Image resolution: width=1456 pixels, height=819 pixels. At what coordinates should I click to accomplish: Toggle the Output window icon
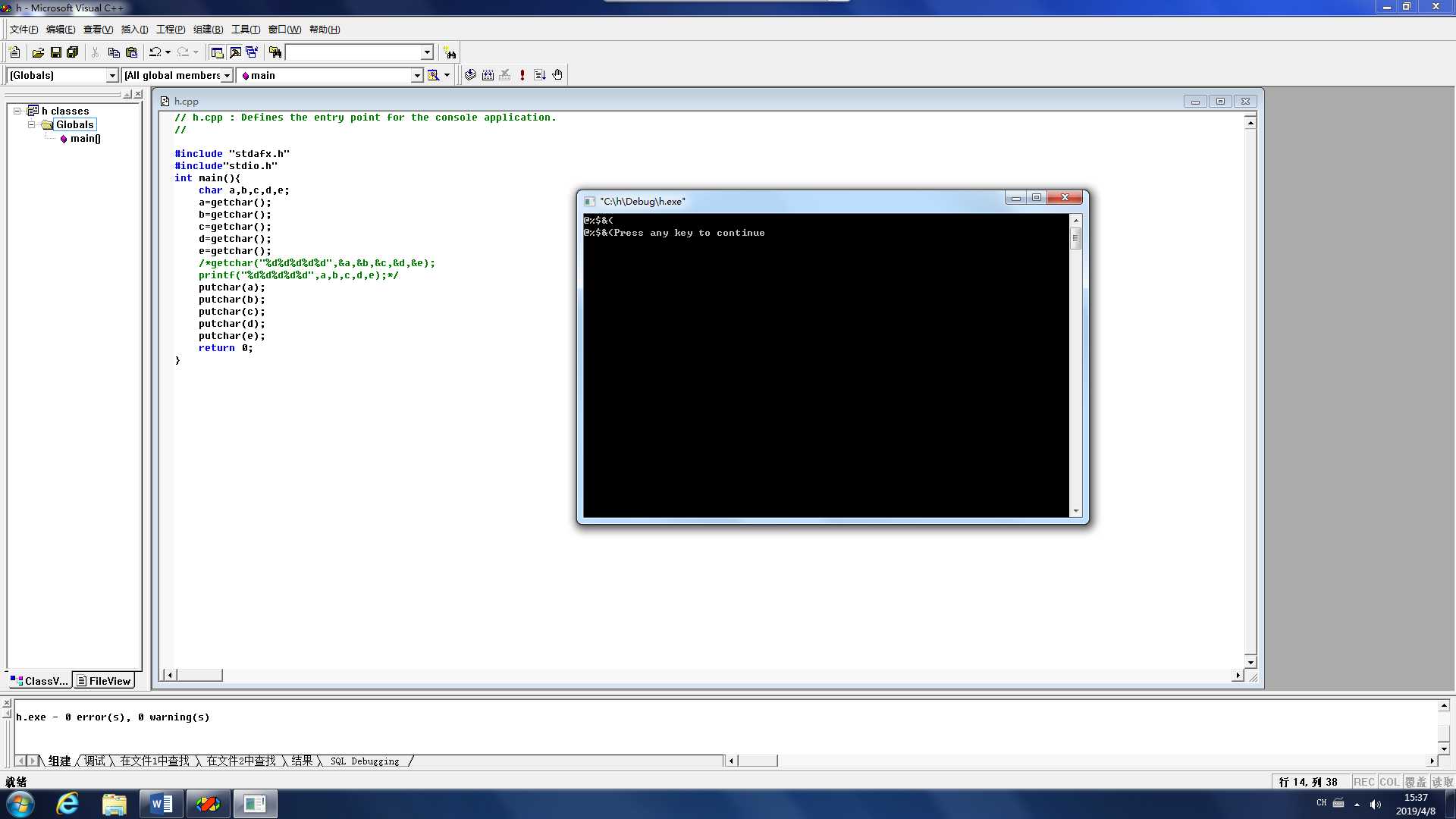235,52
